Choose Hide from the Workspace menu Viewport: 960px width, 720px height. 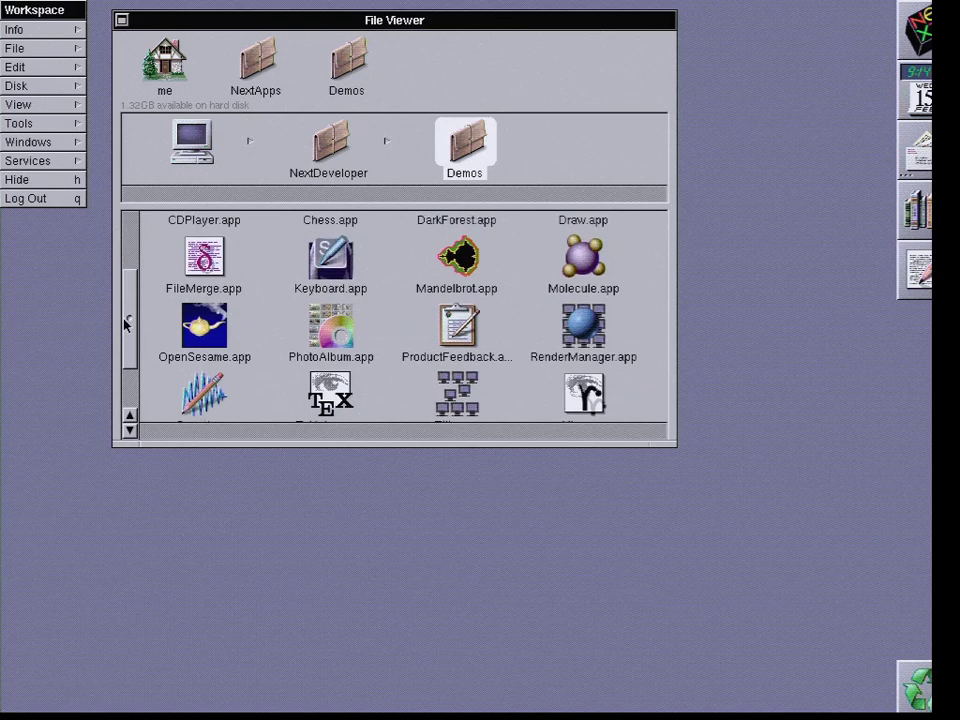point(43,180)
